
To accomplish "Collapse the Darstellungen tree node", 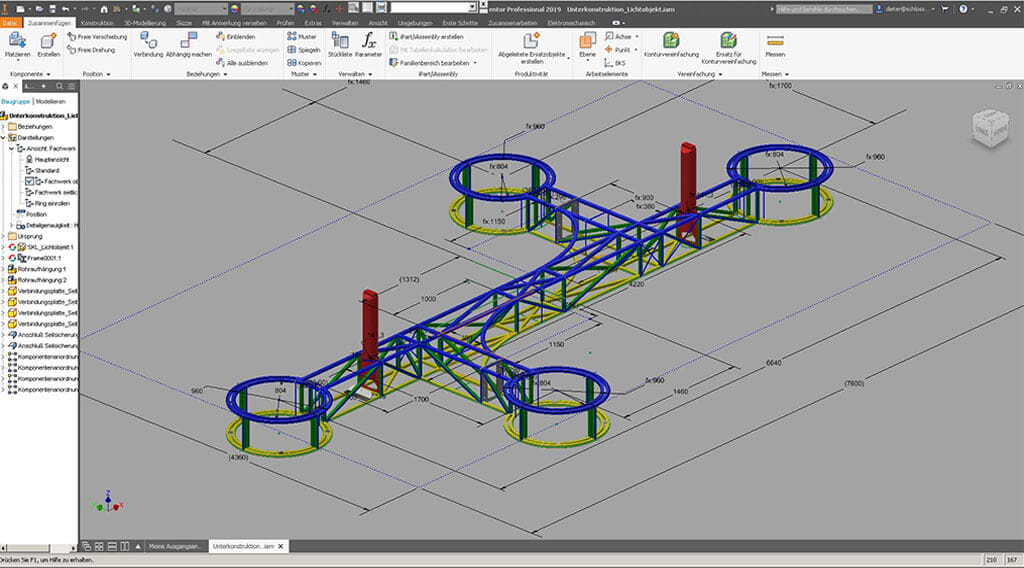I will click(5, 138).
